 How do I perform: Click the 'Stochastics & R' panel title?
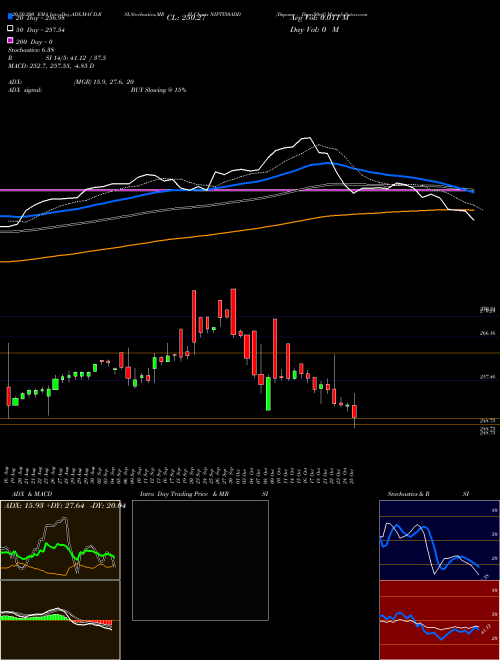click(409, 494)
